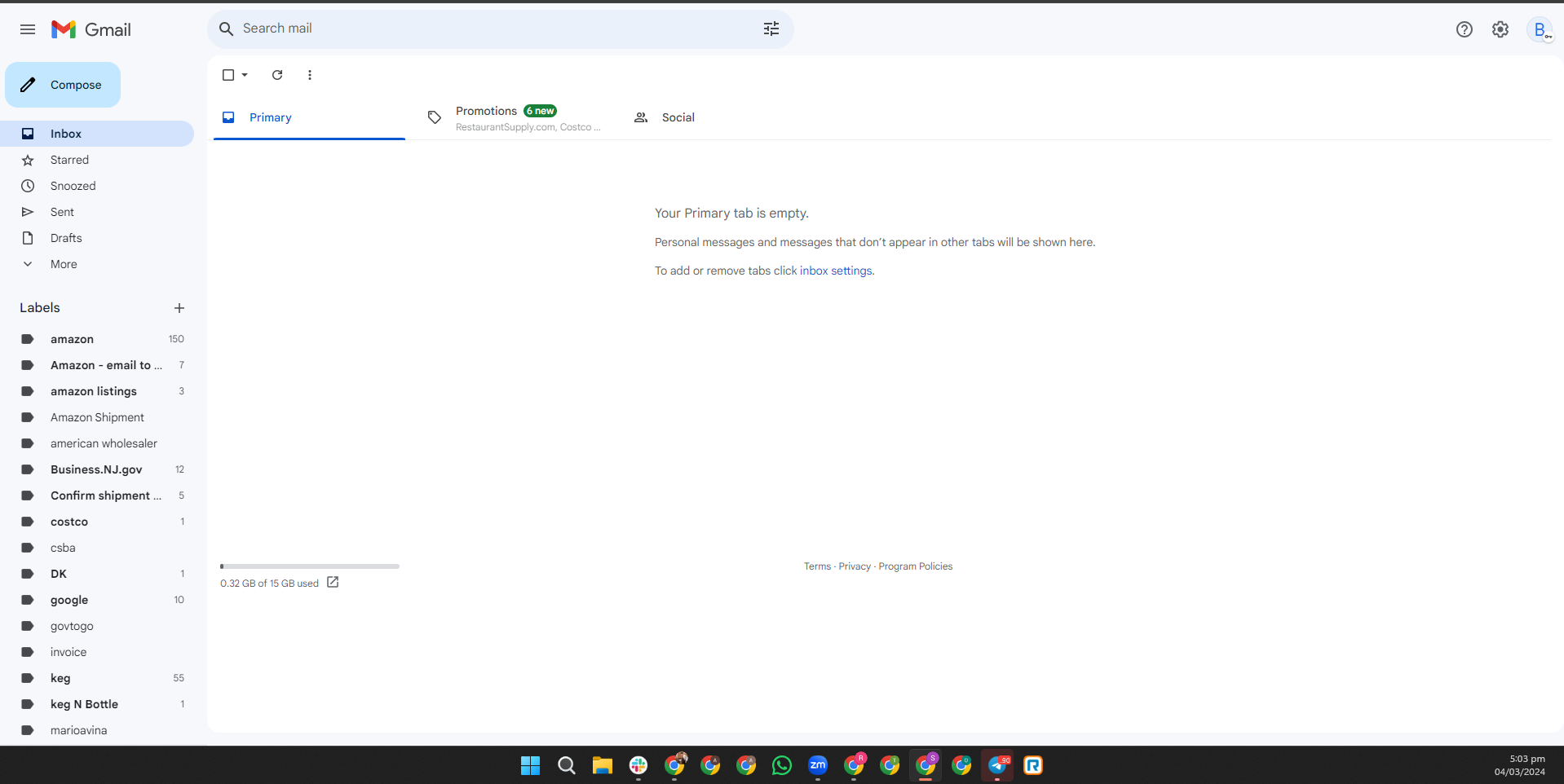
Task: Open the Drafts folder
Action: (97, 238)
